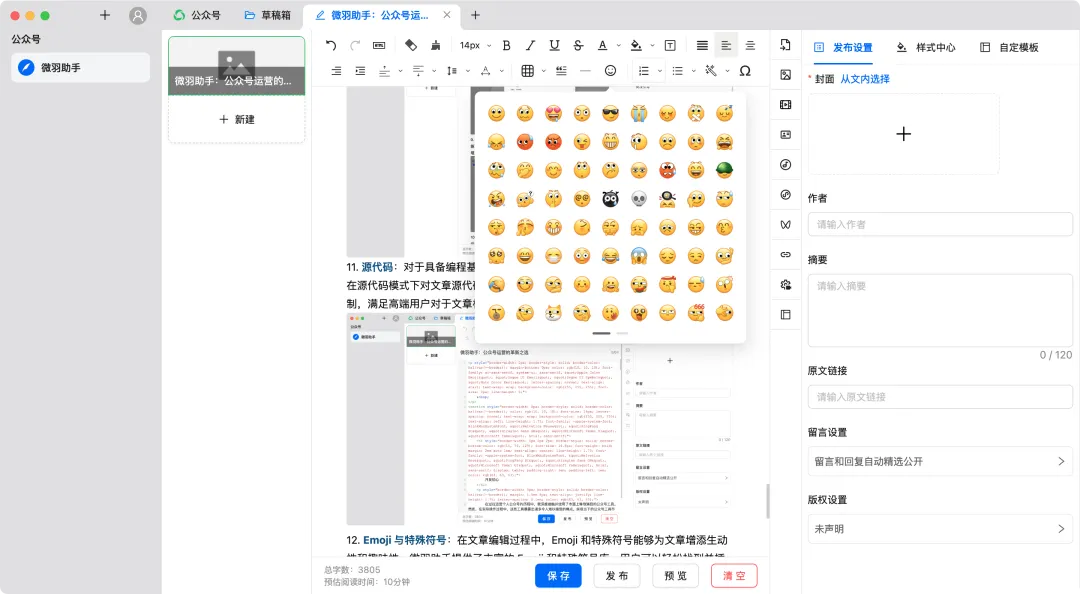Click the text box T icon
Screen dimensions: 1080x594
point(669,45)
